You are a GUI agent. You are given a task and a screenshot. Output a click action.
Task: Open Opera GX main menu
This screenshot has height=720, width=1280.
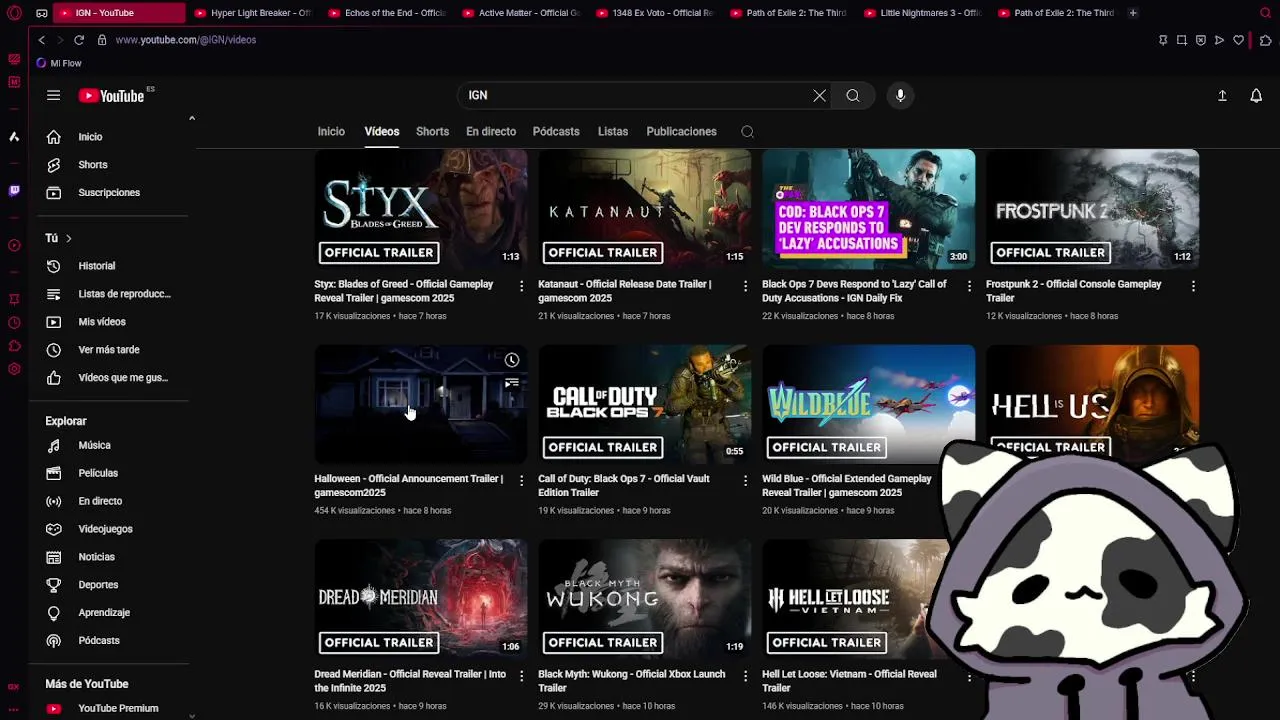(14, 13)
